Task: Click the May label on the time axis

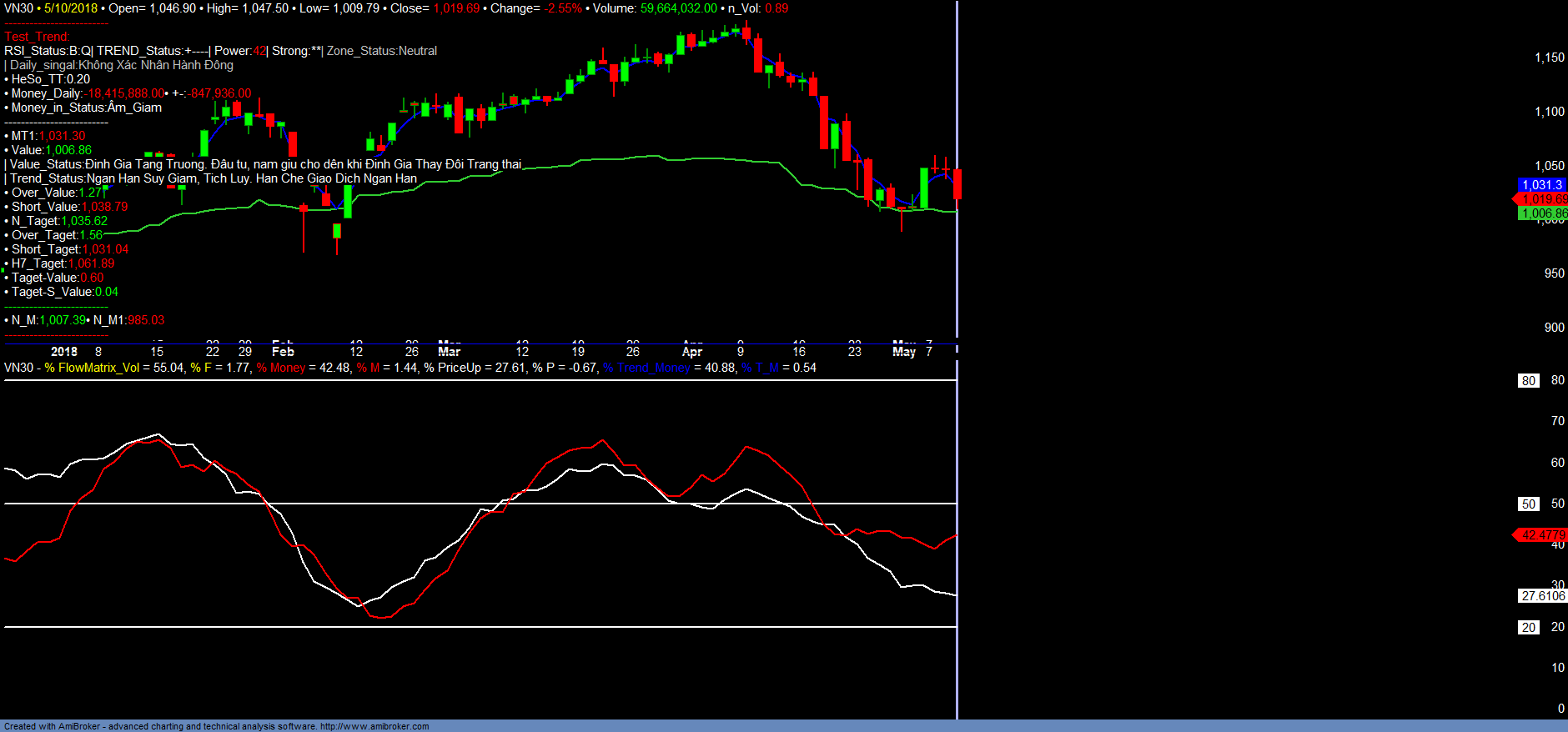Action: 904,351
